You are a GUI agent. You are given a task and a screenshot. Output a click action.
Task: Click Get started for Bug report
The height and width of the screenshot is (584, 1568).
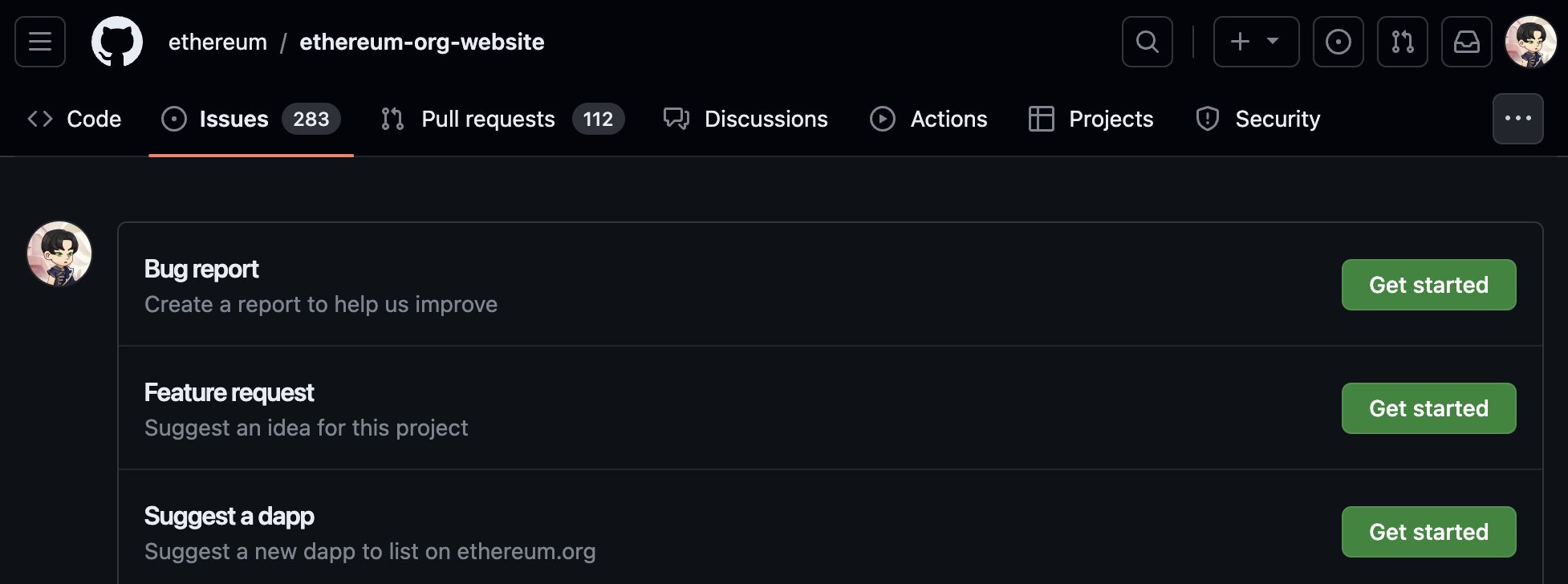click(x=1428, y=285)
